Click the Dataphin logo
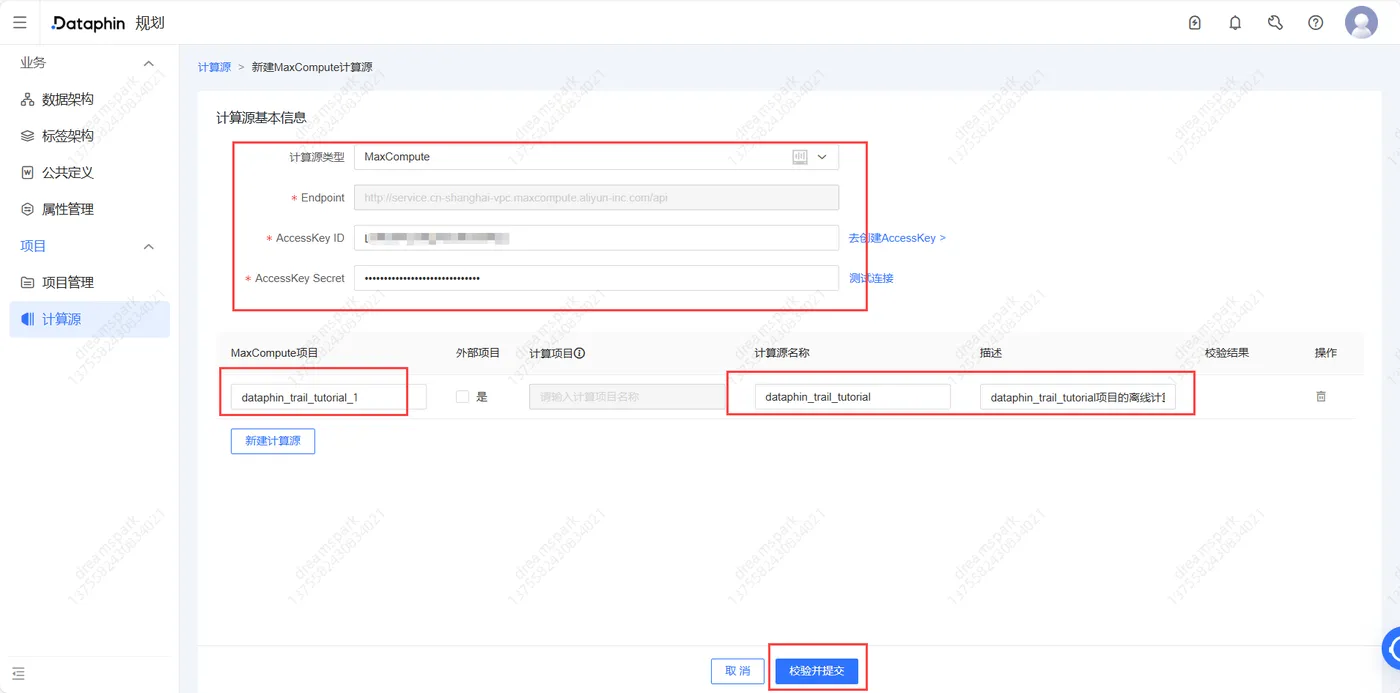This screenshot has width=1400, height=693. (89, 23)
